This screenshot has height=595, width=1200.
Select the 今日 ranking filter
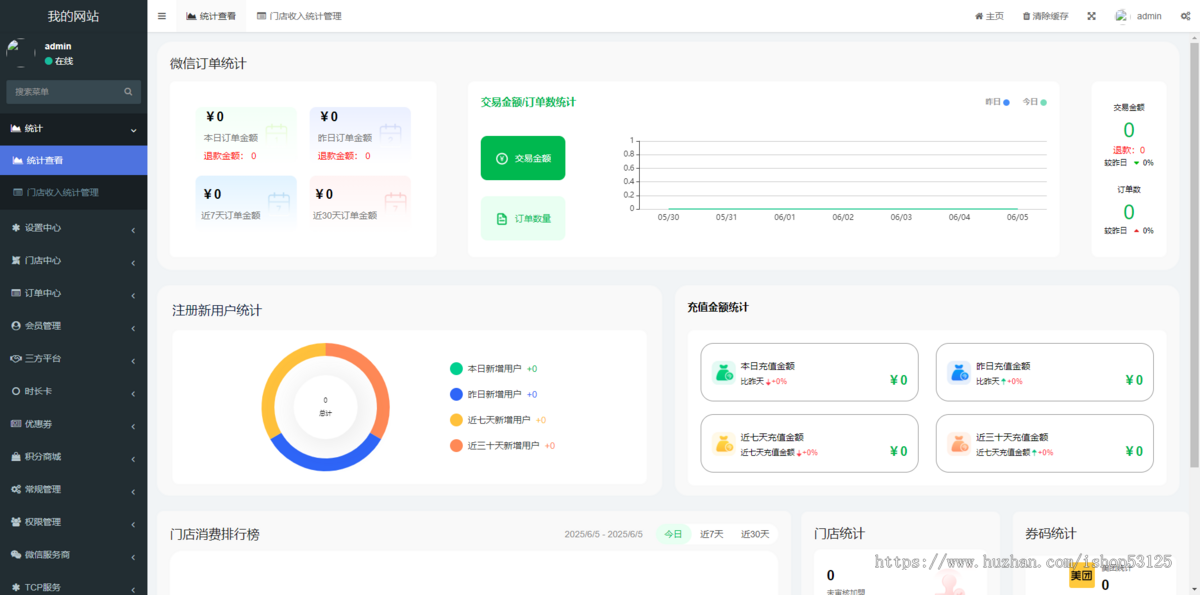pos(674,534)
